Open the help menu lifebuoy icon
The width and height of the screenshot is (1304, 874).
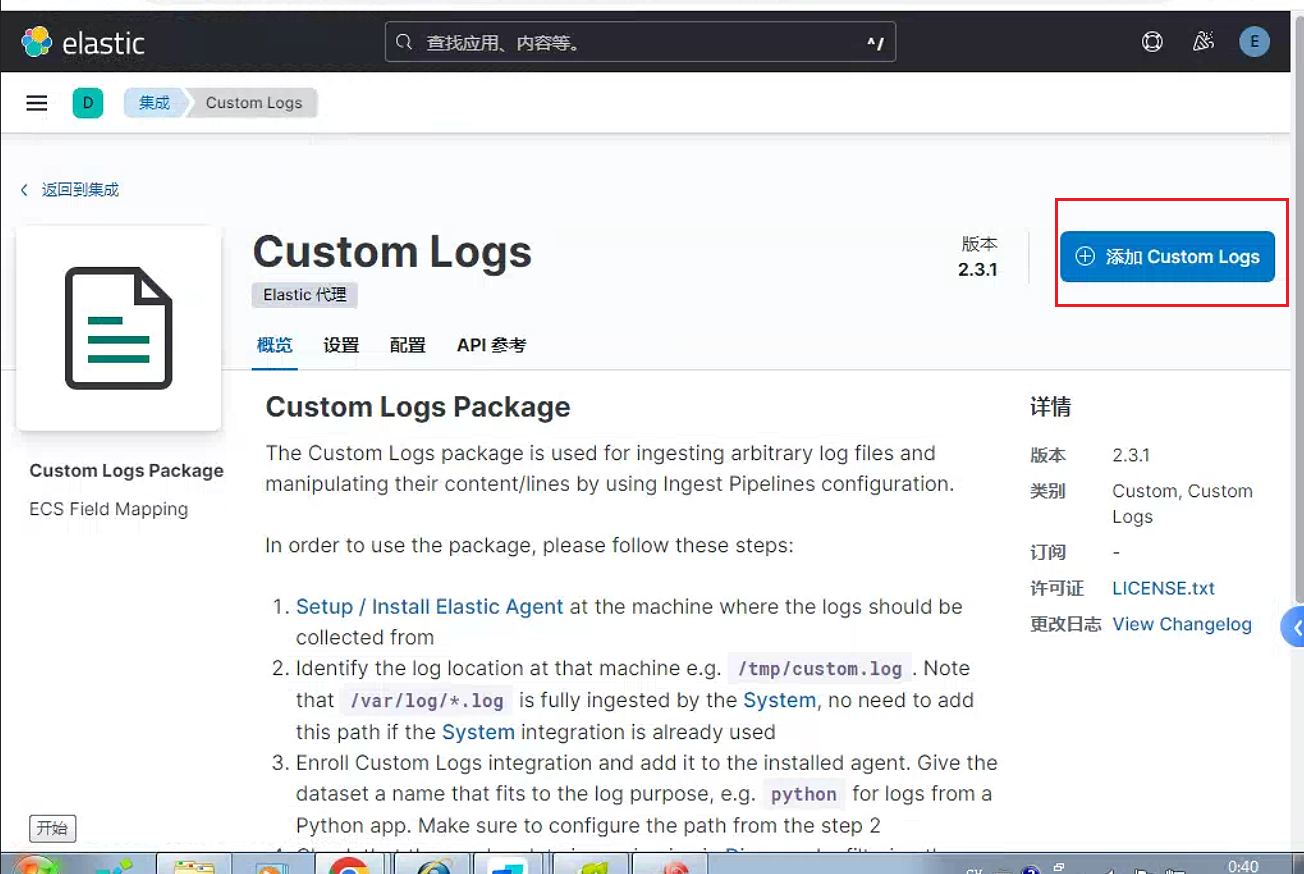[x=1152, y=42]
